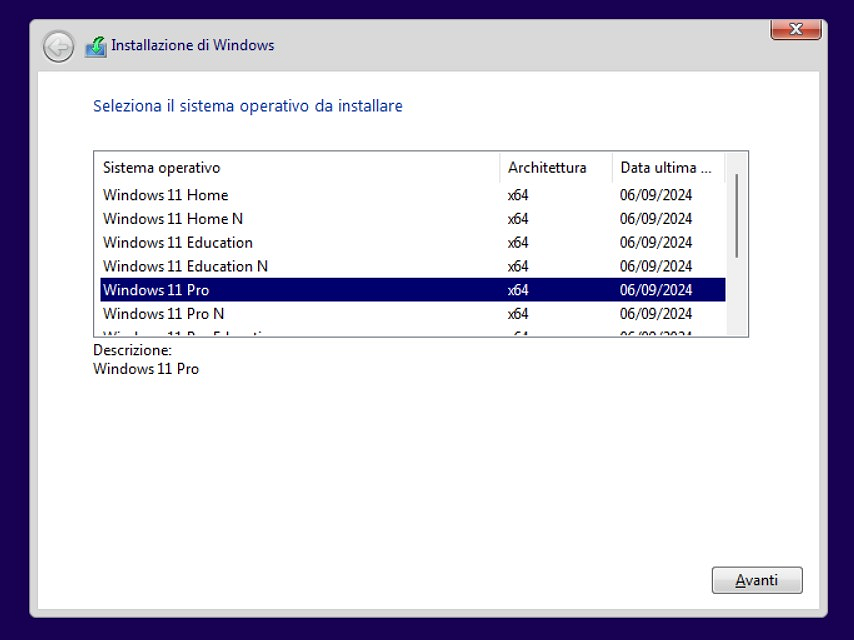Select Windows 11 Home row

(413, 195)
